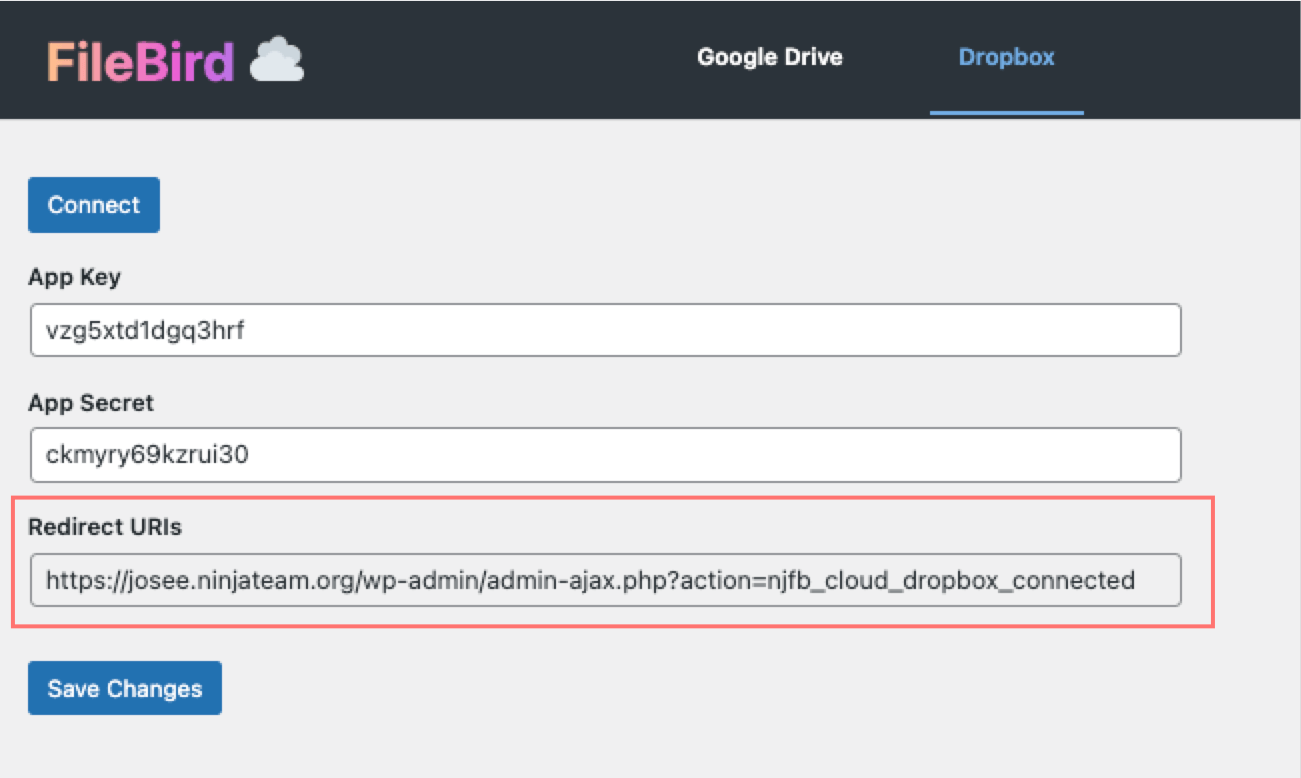Click the blue underline beneath Dropbox tab
The height and width of the screenshot is (778, 1301).
pyautogui.click(x=1006, y=112)
